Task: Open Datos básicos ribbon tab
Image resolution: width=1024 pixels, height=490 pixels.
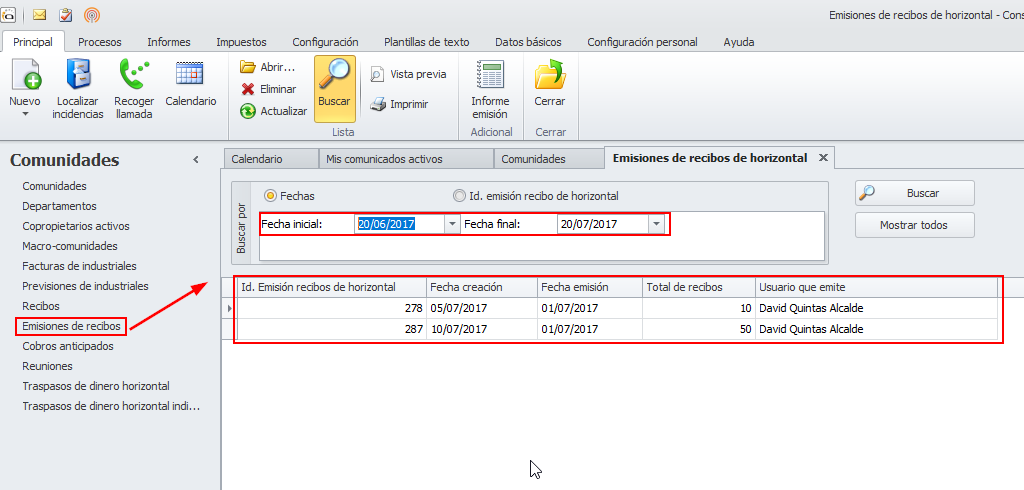Action: (x=528, y=42)
